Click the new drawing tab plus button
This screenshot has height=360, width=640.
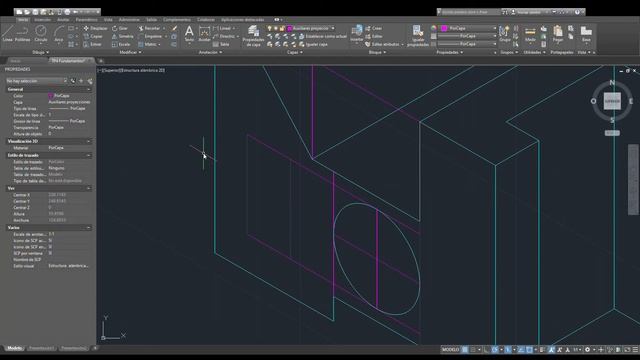pos(101,61)
